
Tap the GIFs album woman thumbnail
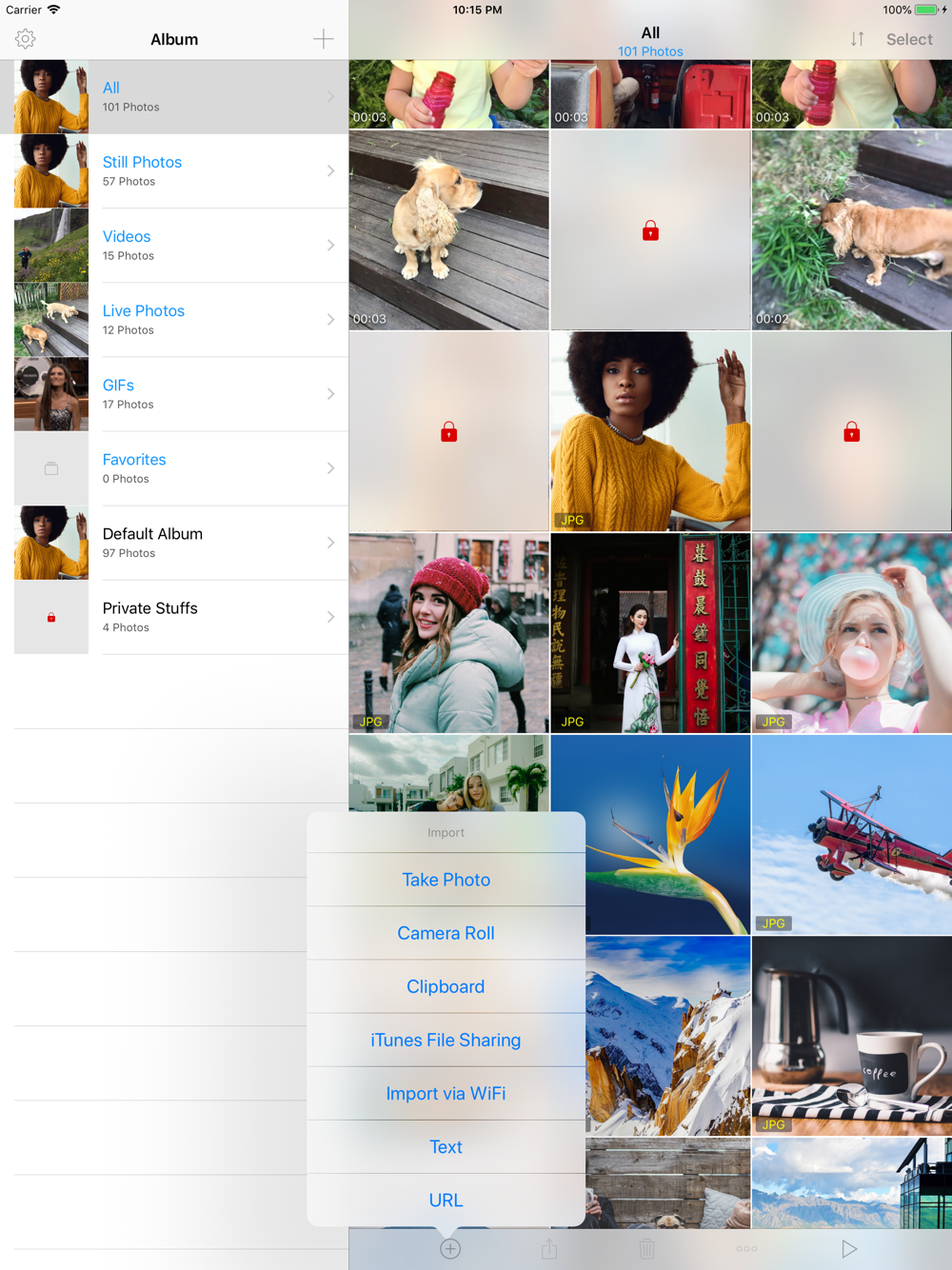pyautogui.click(x=51, y=394)
